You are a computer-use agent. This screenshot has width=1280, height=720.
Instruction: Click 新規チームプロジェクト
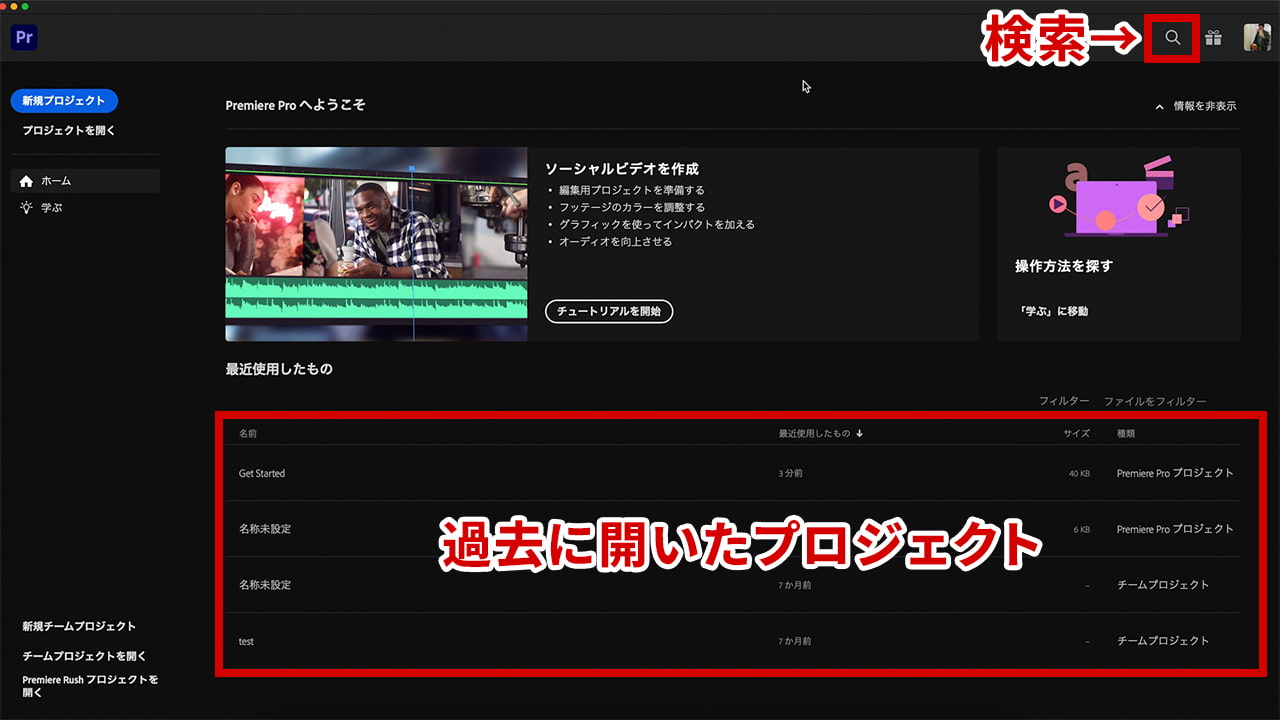pos(79,626)
